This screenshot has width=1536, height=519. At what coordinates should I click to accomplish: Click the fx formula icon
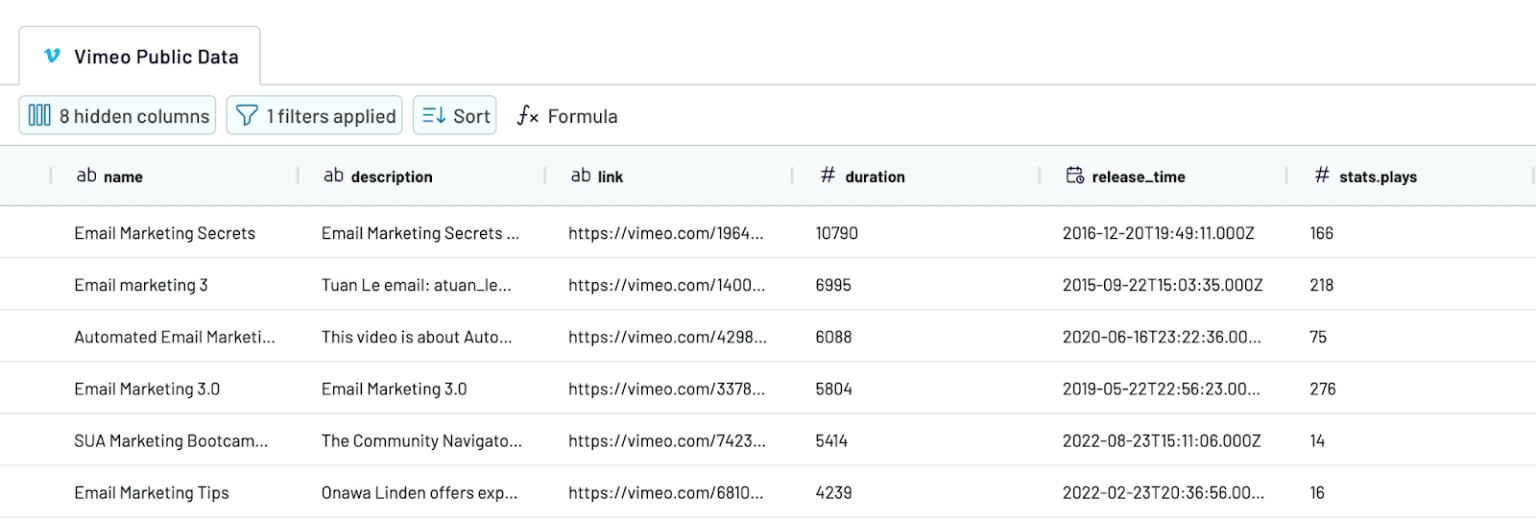[x=528, y=116]
